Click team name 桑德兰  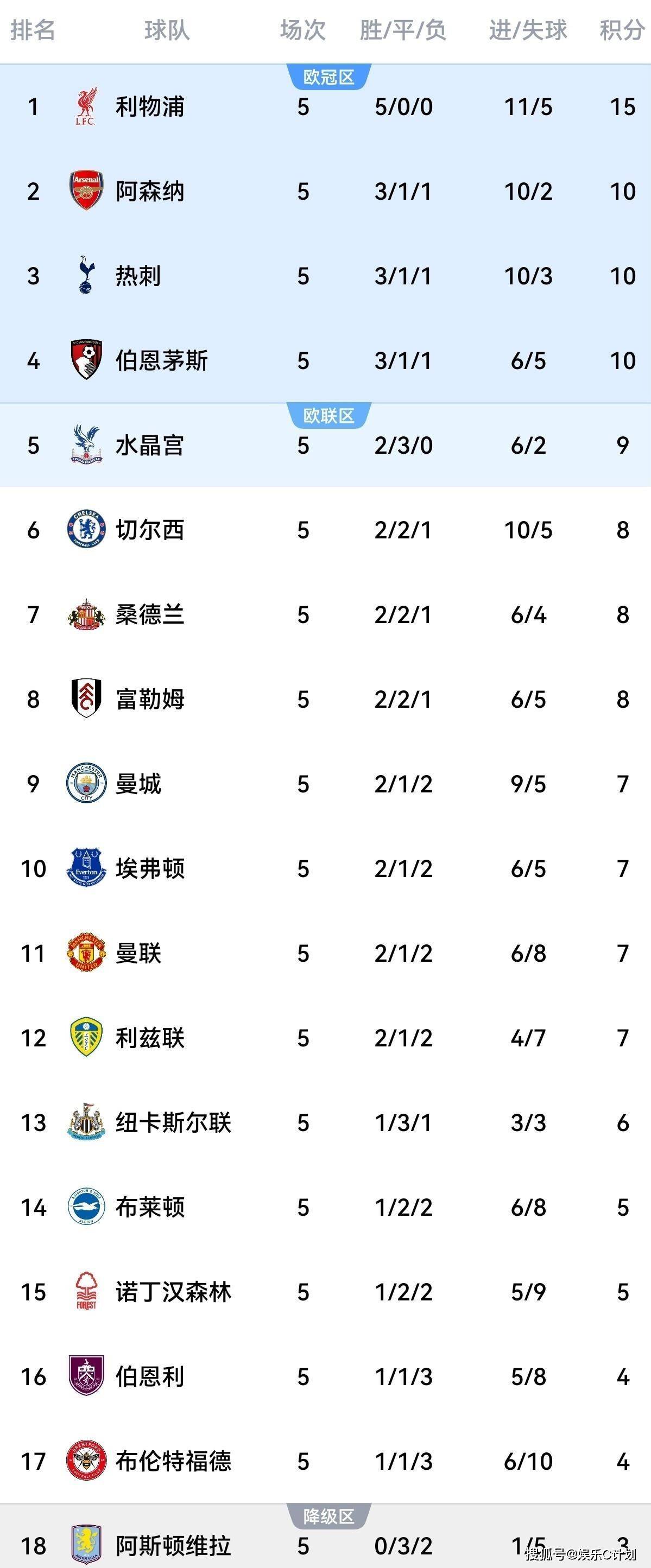(150, 614)
